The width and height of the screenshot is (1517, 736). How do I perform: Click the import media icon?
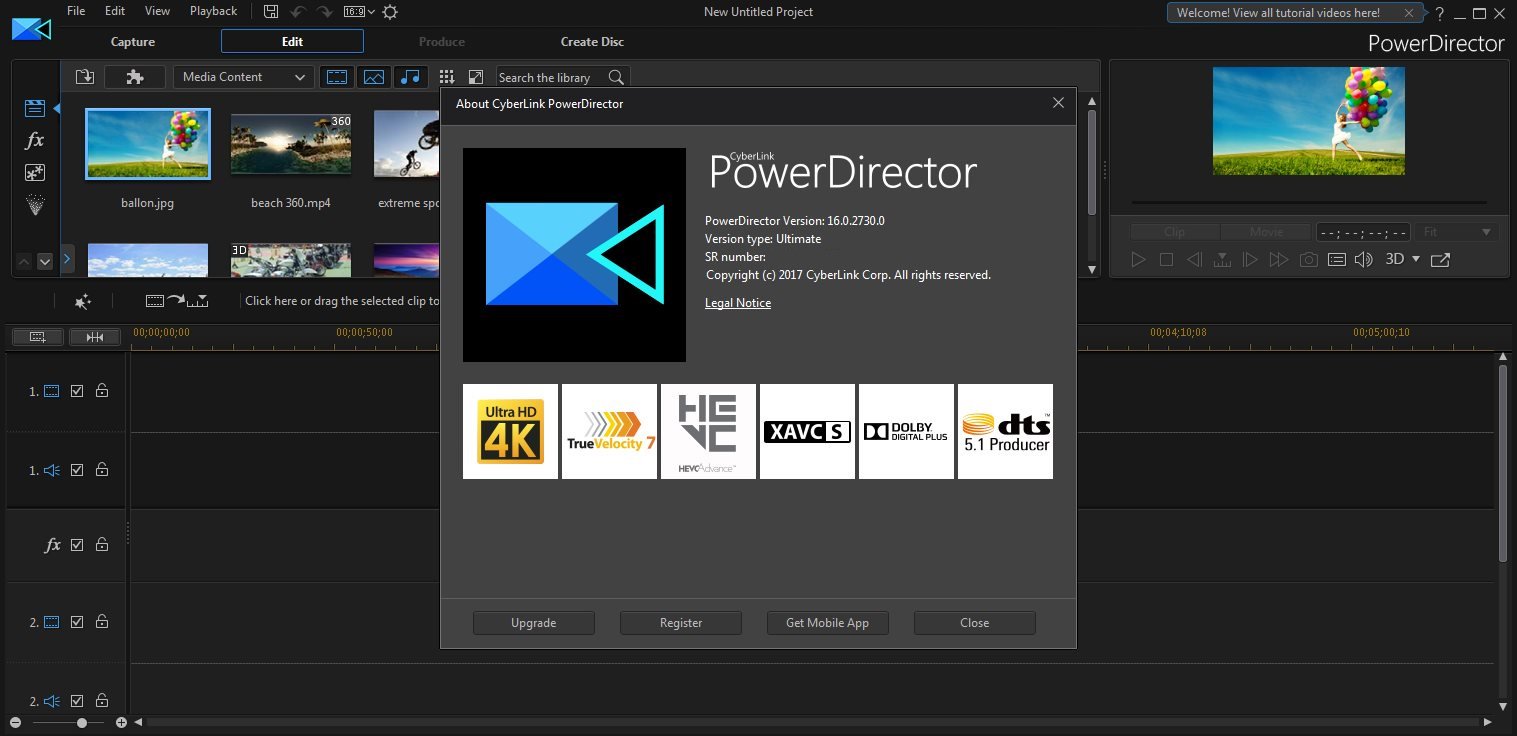click(x=84, y=76)
